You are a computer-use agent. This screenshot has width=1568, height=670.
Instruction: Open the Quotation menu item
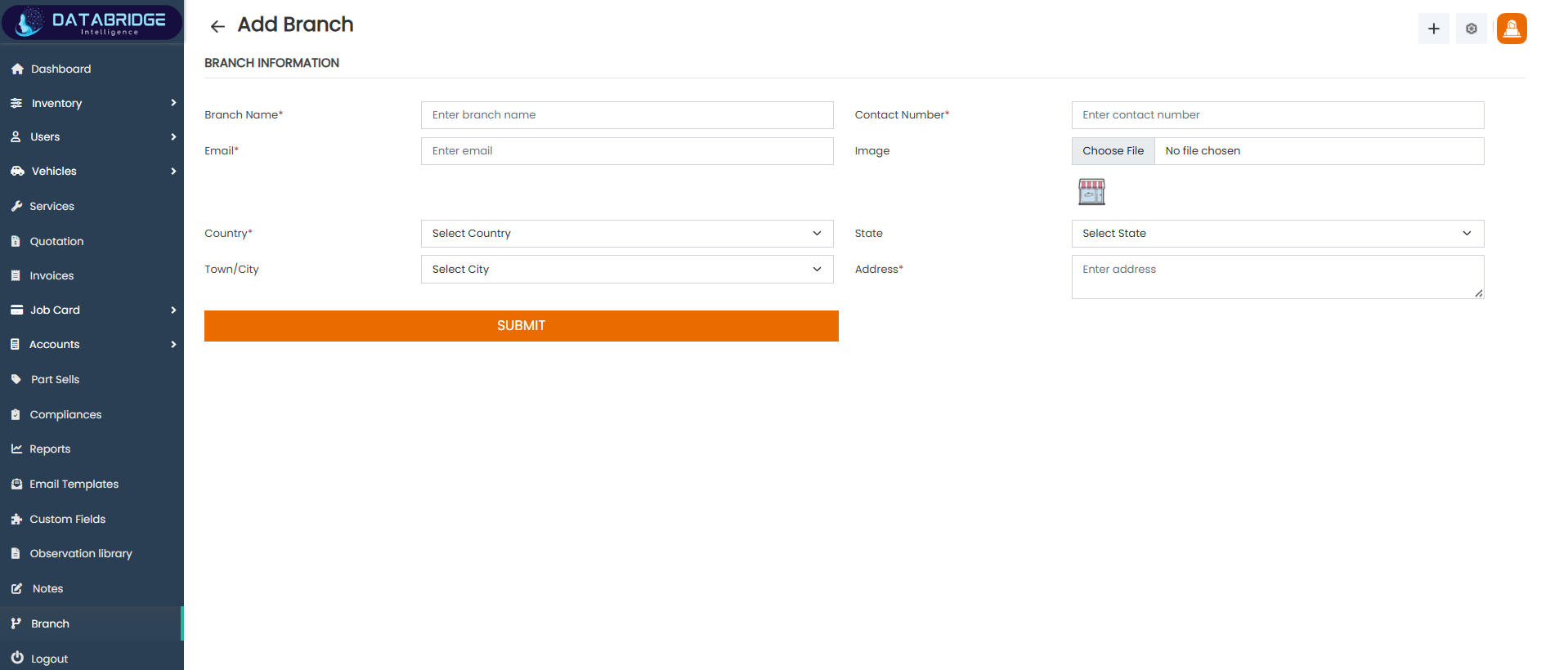tap(92, 242)
